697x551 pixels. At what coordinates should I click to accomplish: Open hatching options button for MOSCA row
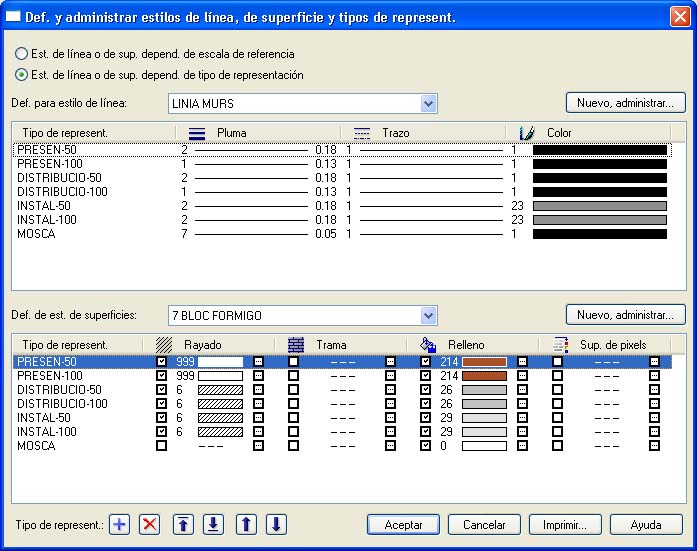(x=258, y=446)
